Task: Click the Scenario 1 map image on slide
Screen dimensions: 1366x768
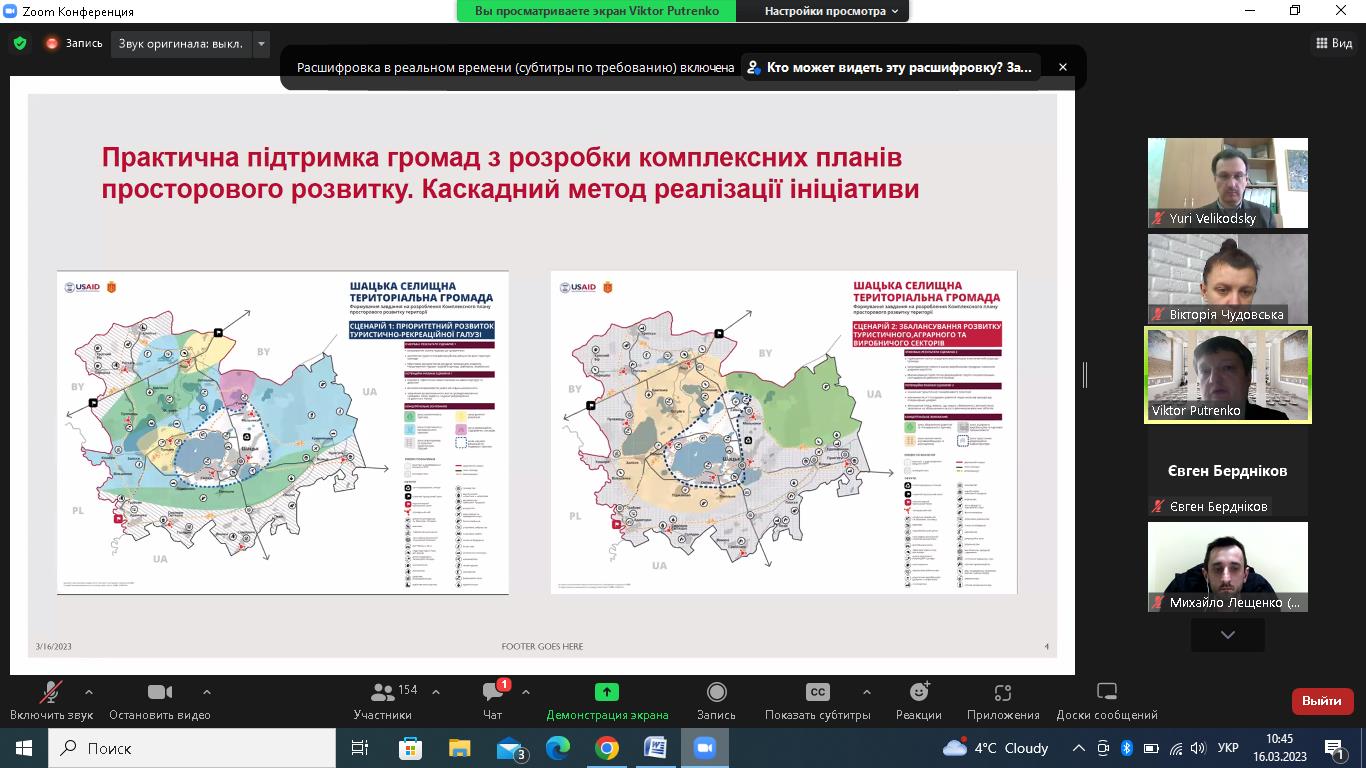Action: pyautogui.click(x=283, y=432)
